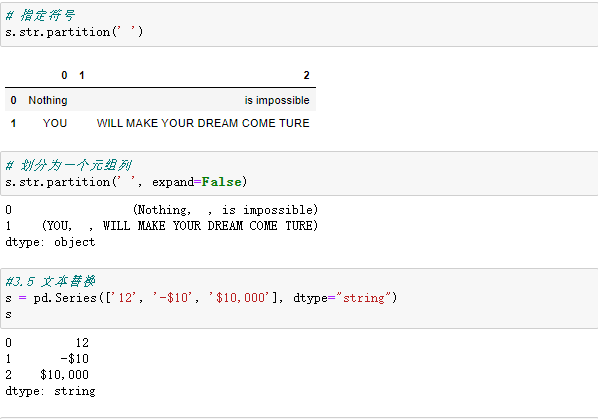Click comment '#3.5 文本替换'
The height and width of the screenshot is (419, 598).
(x=50, y=281)
